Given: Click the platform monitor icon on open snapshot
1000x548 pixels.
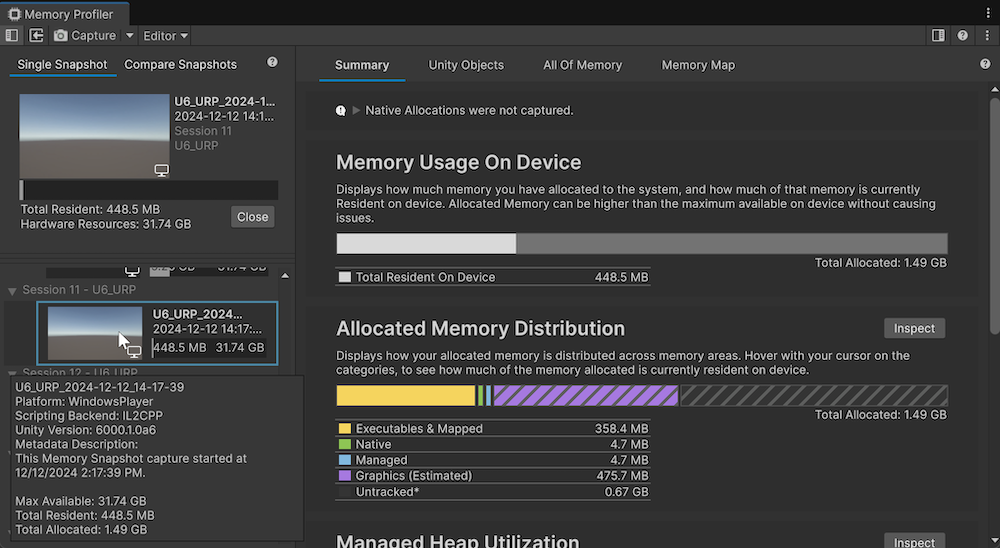Looking at the screenshot, I should tap(161, 170).
